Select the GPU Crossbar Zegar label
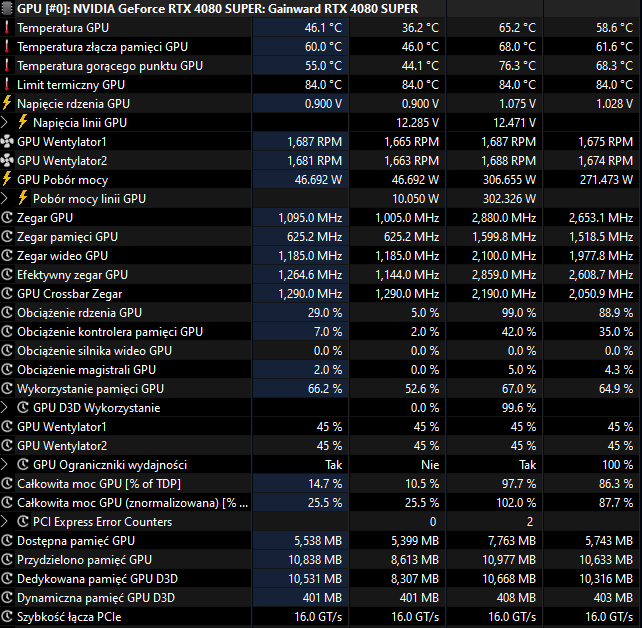 click(70, 294)
